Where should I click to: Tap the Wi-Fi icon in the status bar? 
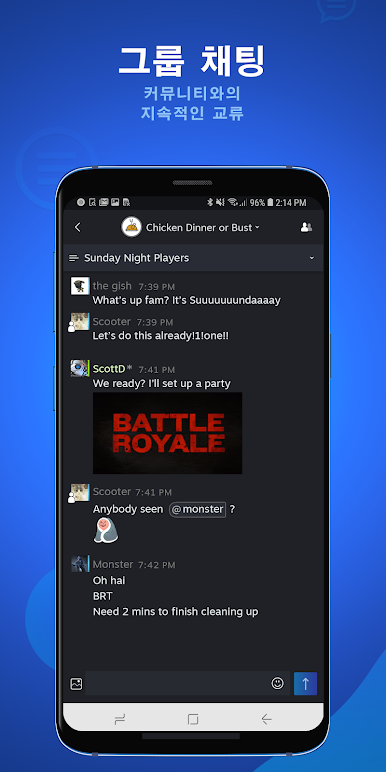tap(232, 202)
